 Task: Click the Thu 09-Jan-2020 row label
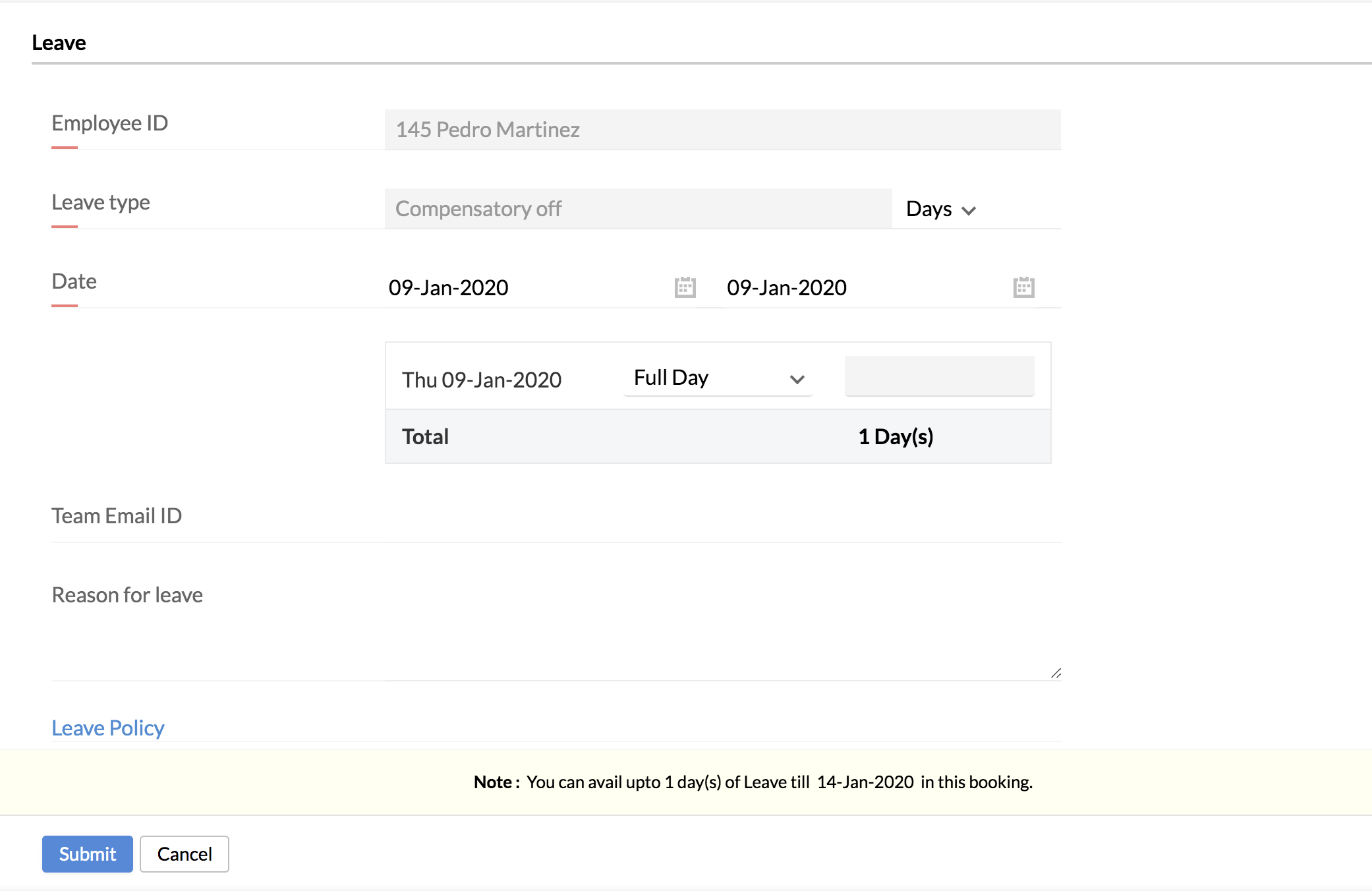coord(482,380)
